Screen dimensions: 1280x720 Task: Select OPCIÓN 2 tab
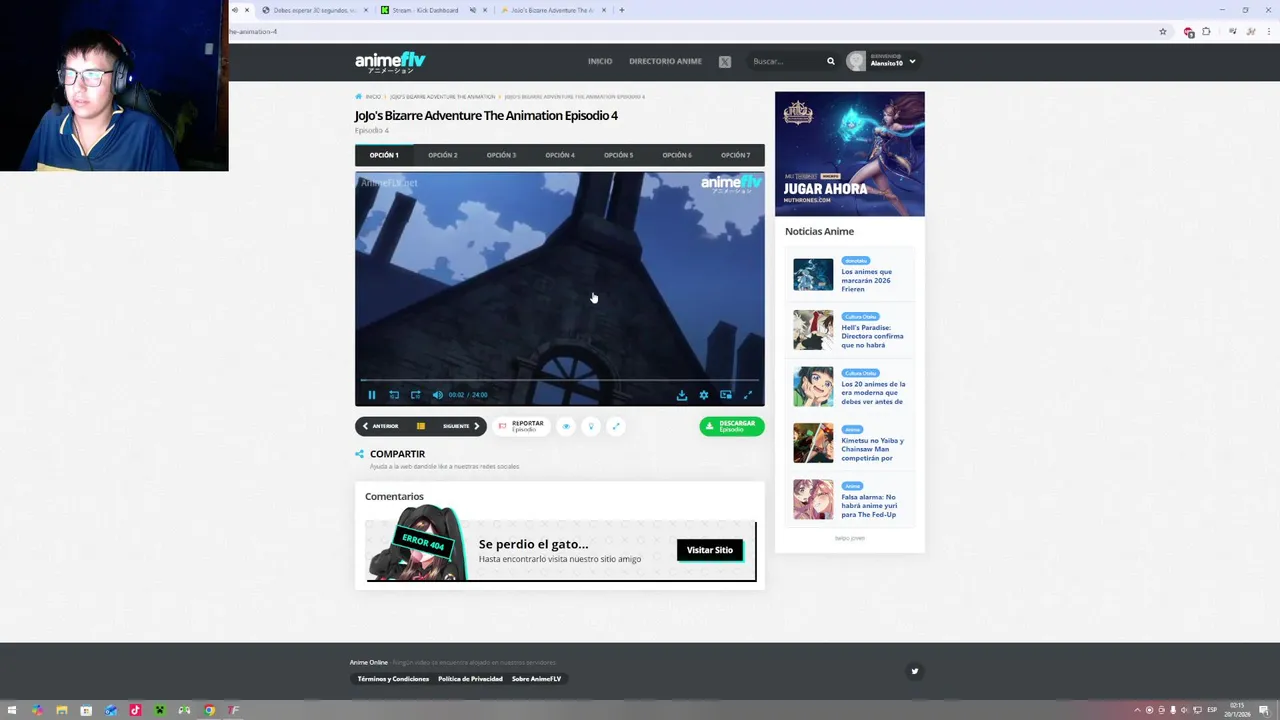443,155
